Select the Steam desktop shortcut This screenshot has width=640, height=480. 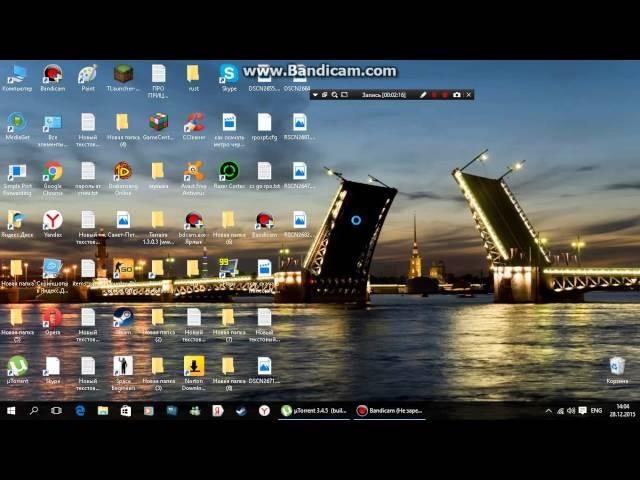(x=123, y=322)
